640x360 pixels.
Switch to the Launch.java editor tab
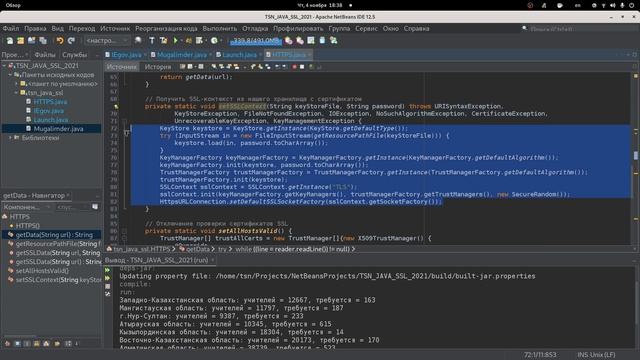(239, 55)
